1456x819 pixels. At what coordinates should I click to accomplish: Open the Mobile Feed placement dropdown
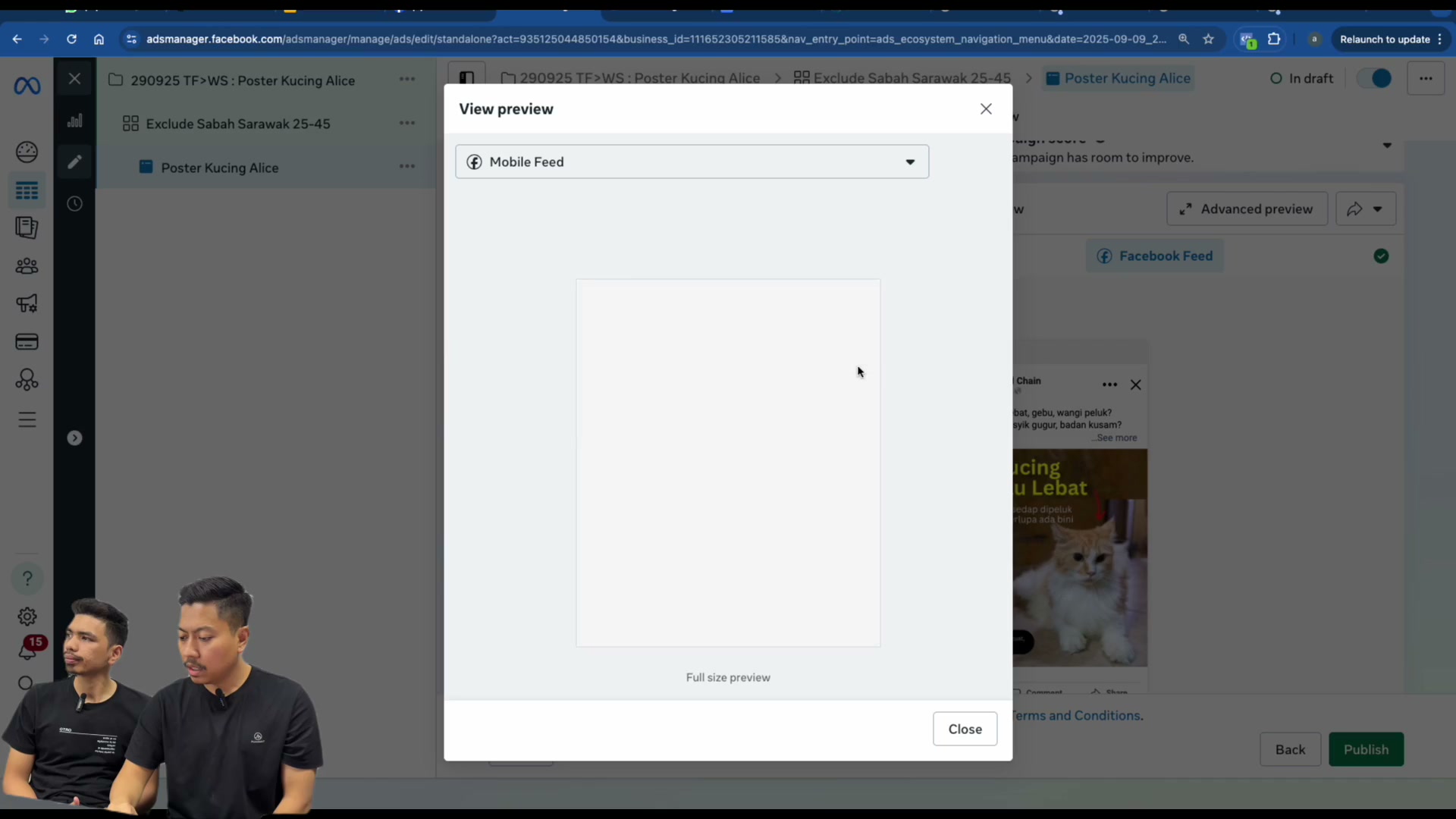[692, 162]
